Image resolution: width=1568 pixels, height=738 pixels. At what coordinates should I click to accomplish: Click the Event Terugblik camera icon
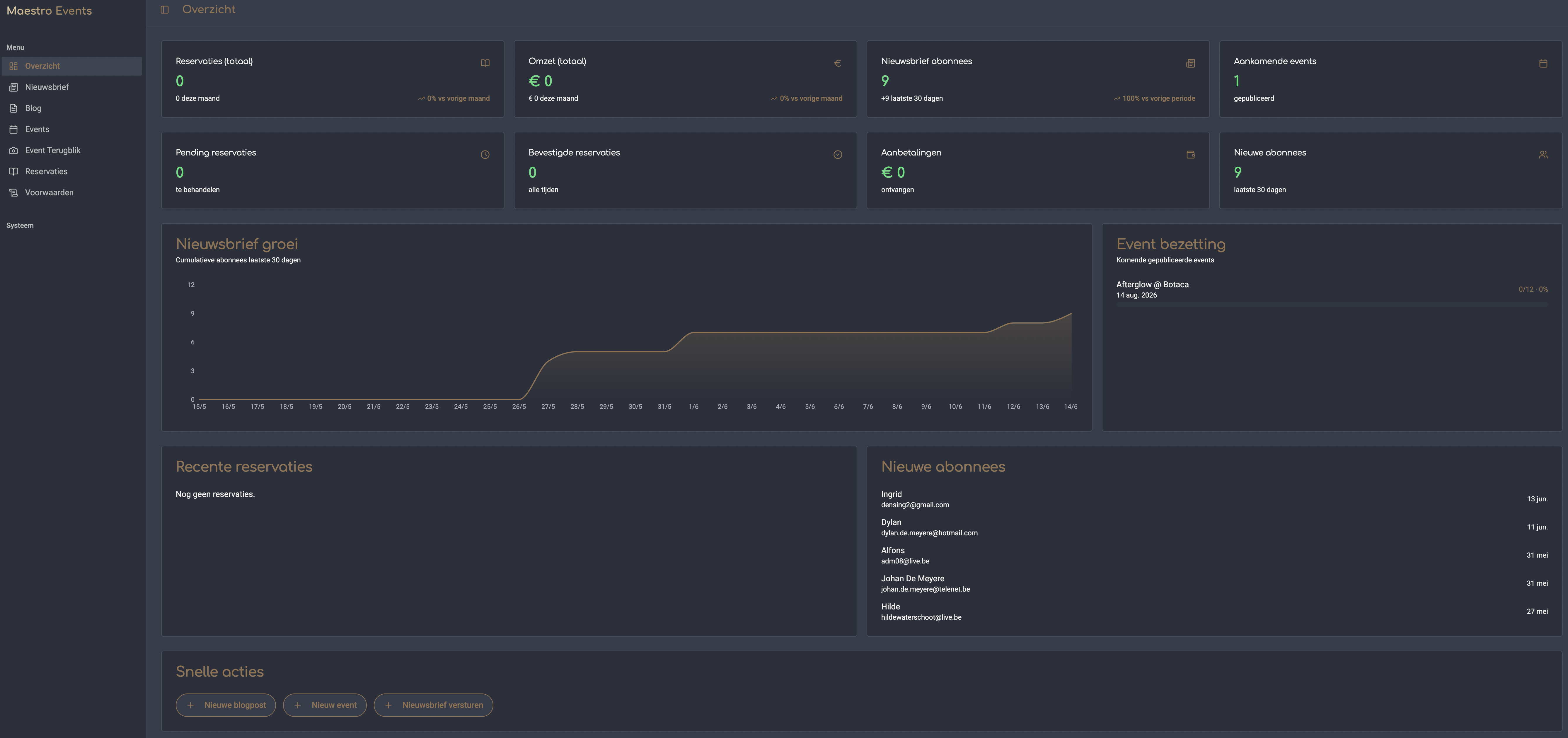pos(13,150)
